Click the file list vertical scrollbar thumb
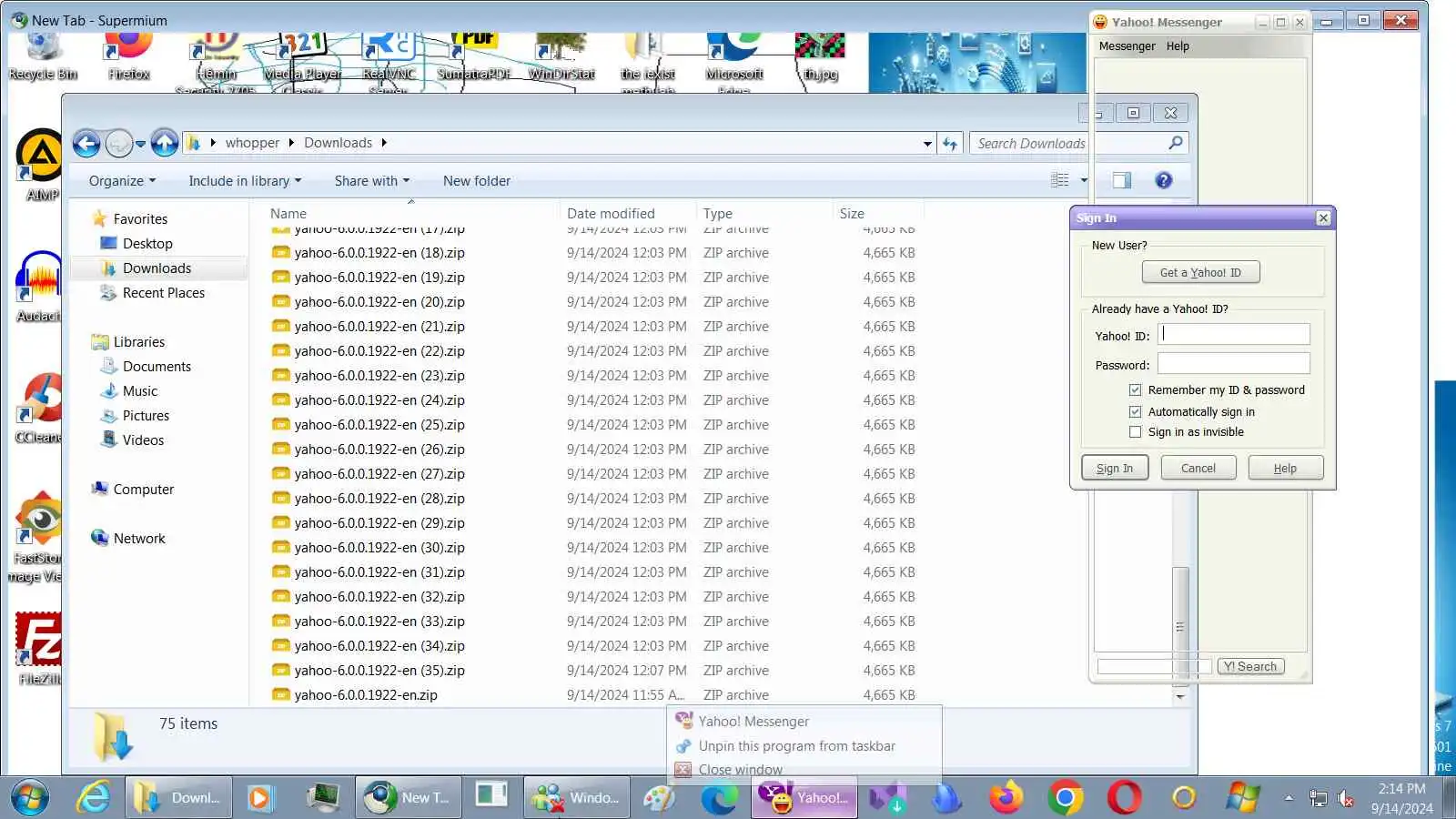 [1180, 627]
